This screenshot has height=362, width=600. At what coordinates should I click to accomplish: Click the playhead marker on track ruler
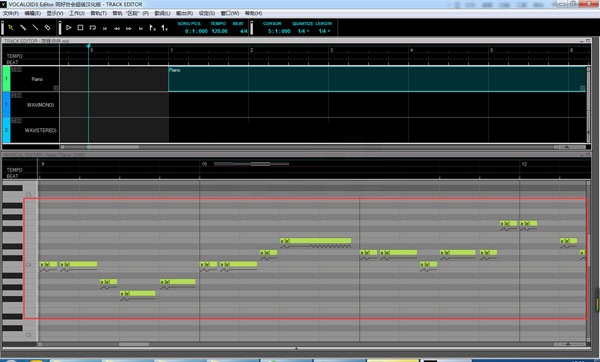88,46
